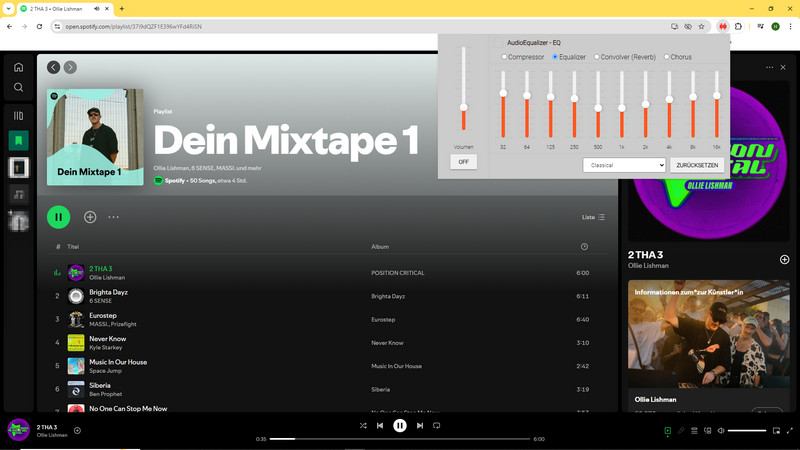This screenshot has width=800, height=450.
Task: Pause playback in the bottom player
Action: pyautogui.click(x=400, y=426)
